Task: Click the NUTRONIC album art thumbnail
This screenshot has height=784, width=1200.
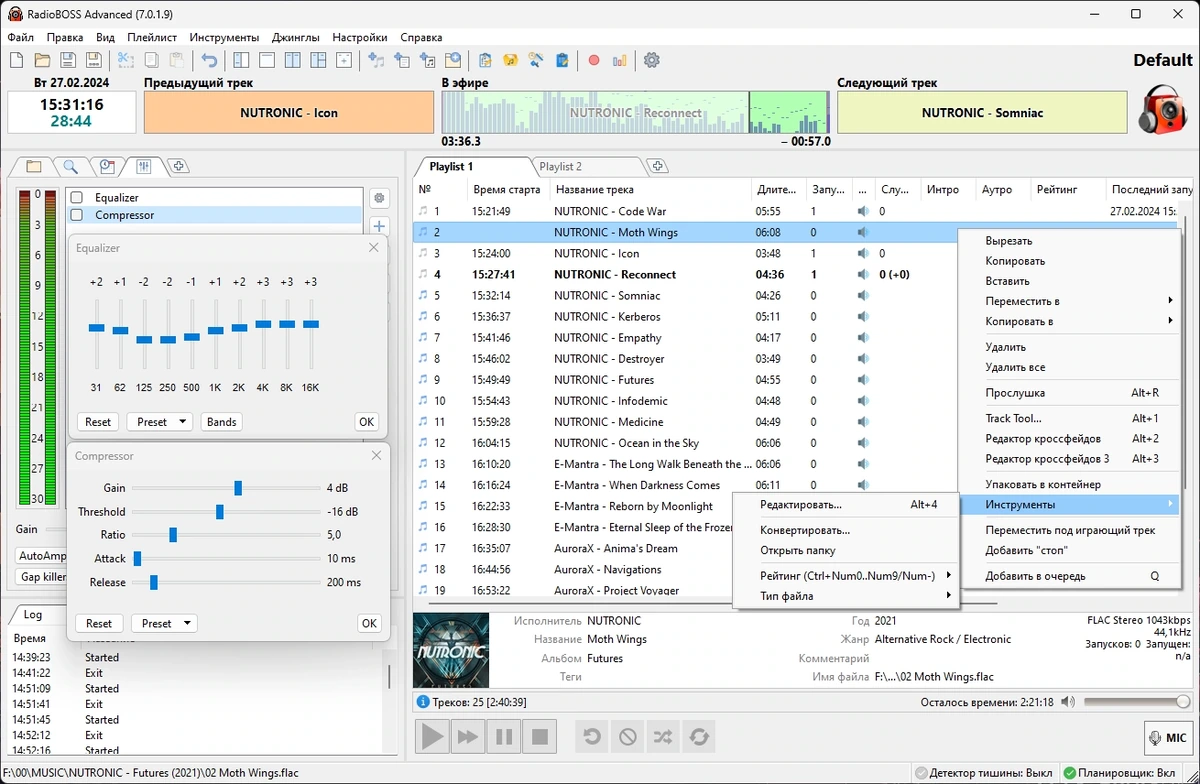Action: click(x=451, y=650)
